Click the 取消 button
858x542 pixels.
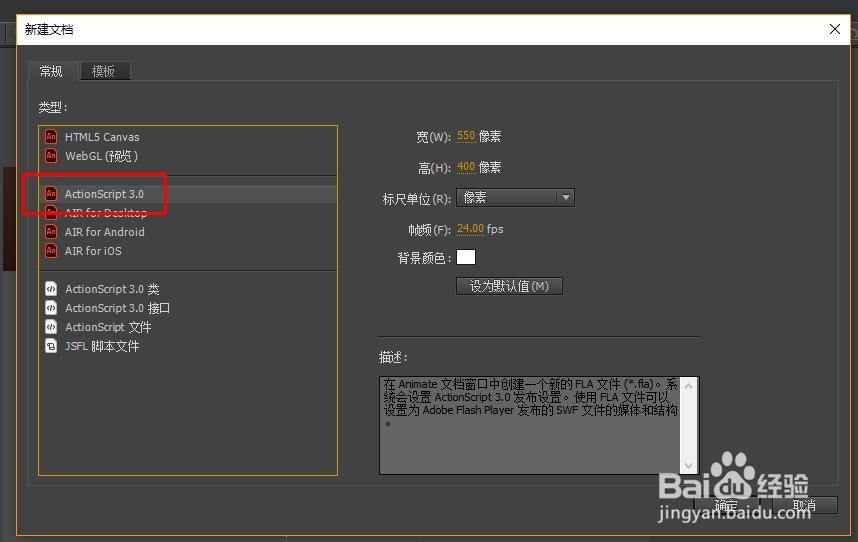(804, 505)
